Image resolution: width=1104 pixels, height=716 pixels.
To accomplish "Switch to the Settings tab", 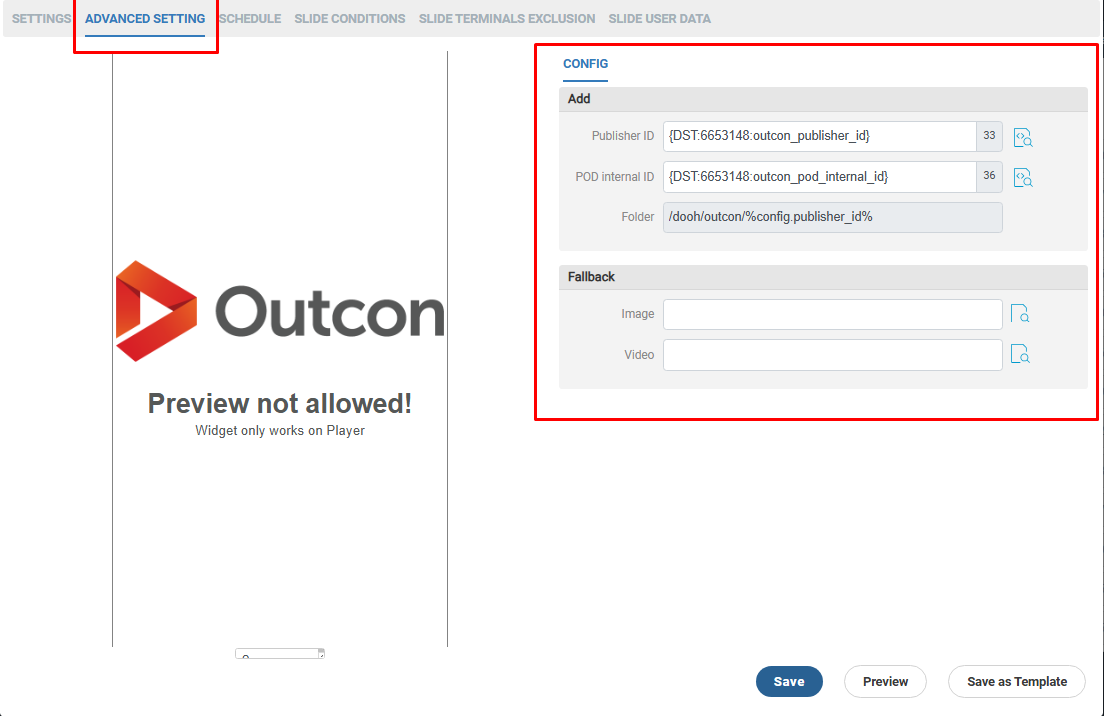I will tap(41, 19).
